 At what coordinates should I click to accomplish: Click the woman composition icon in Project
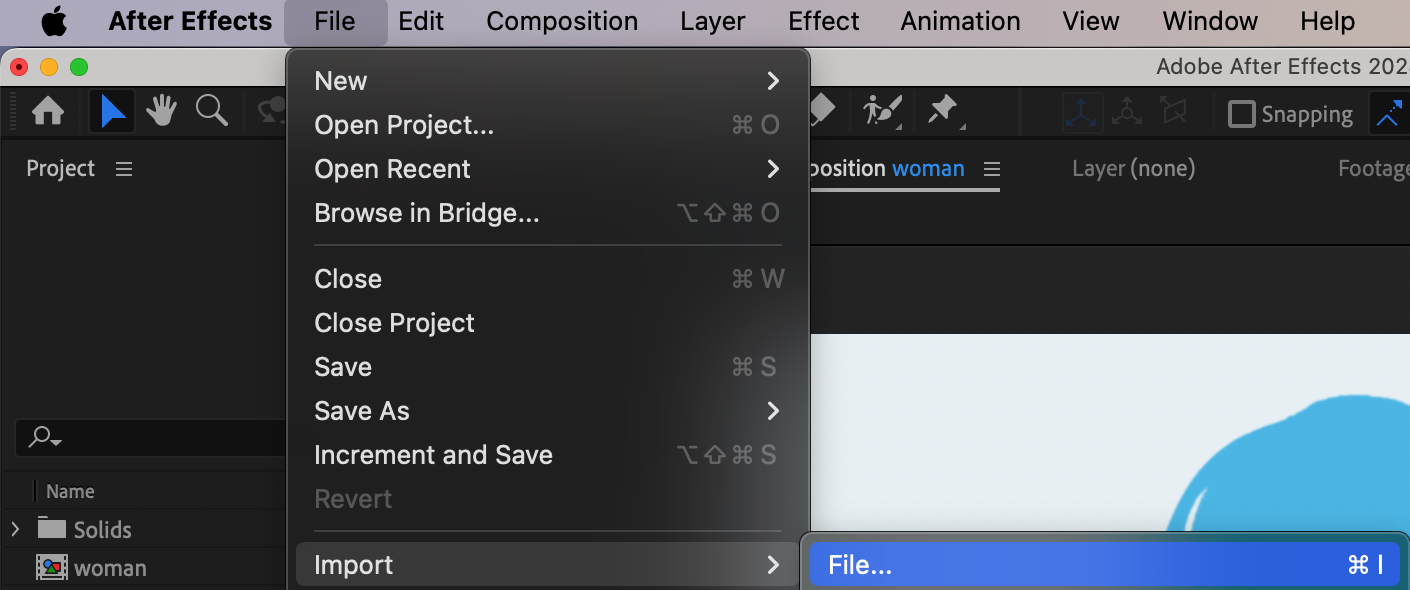[51, 568]
